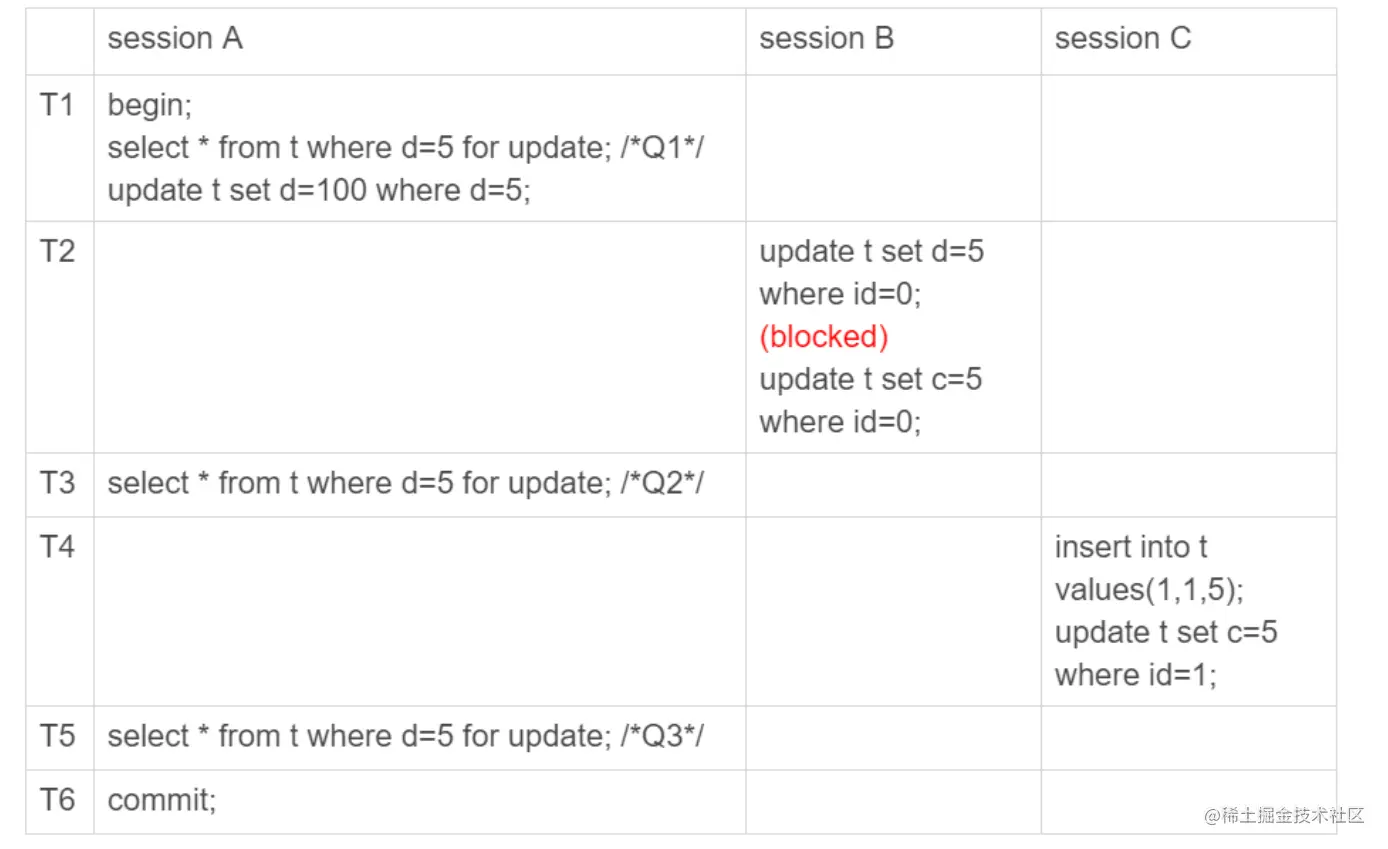This screenshot has width=1388, height=849.
Task: Click the red (blocked) text
Action: (x=823, y=337)
